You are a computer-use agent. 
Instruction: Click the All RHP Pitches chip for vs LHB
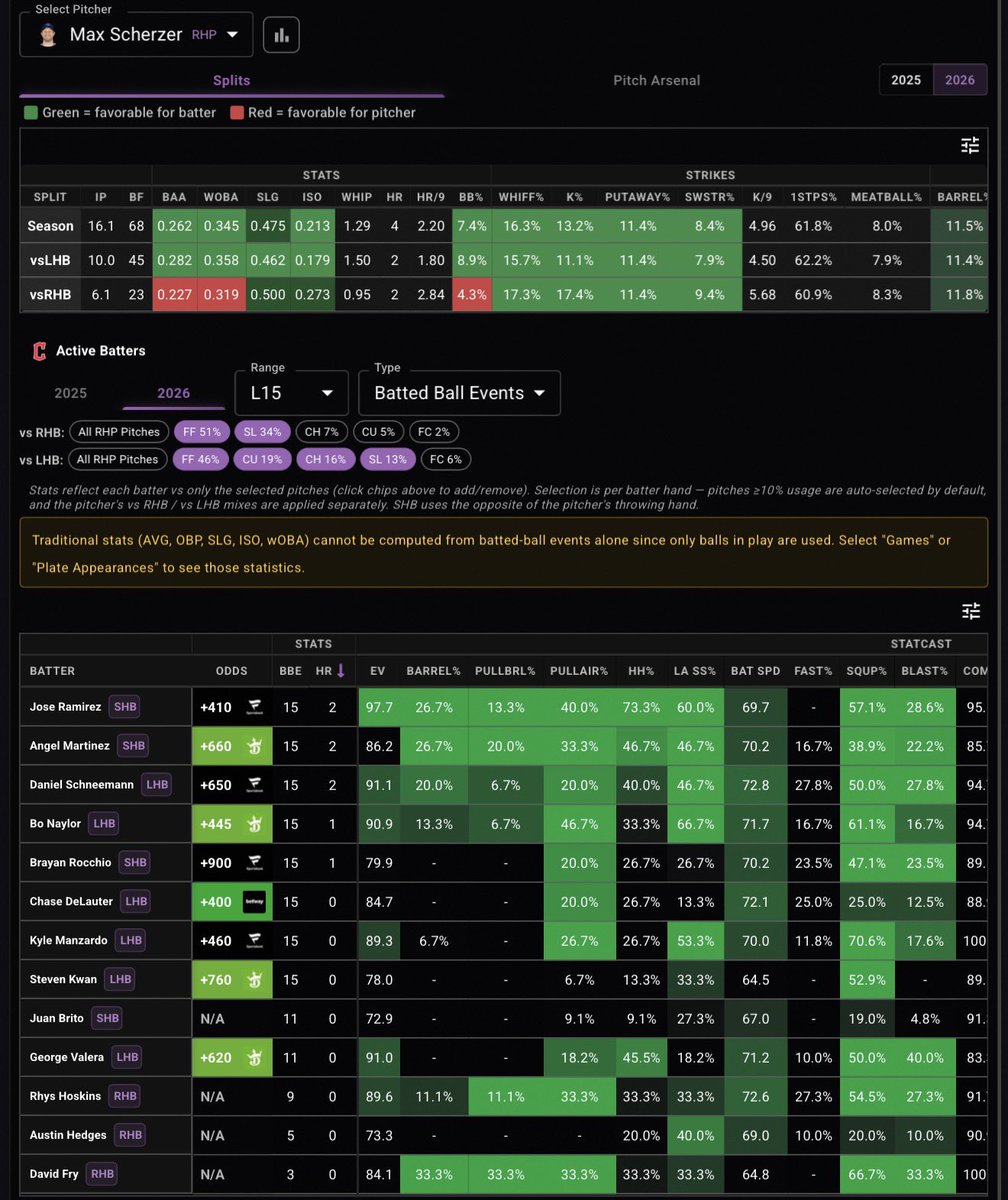coord(119,459)
